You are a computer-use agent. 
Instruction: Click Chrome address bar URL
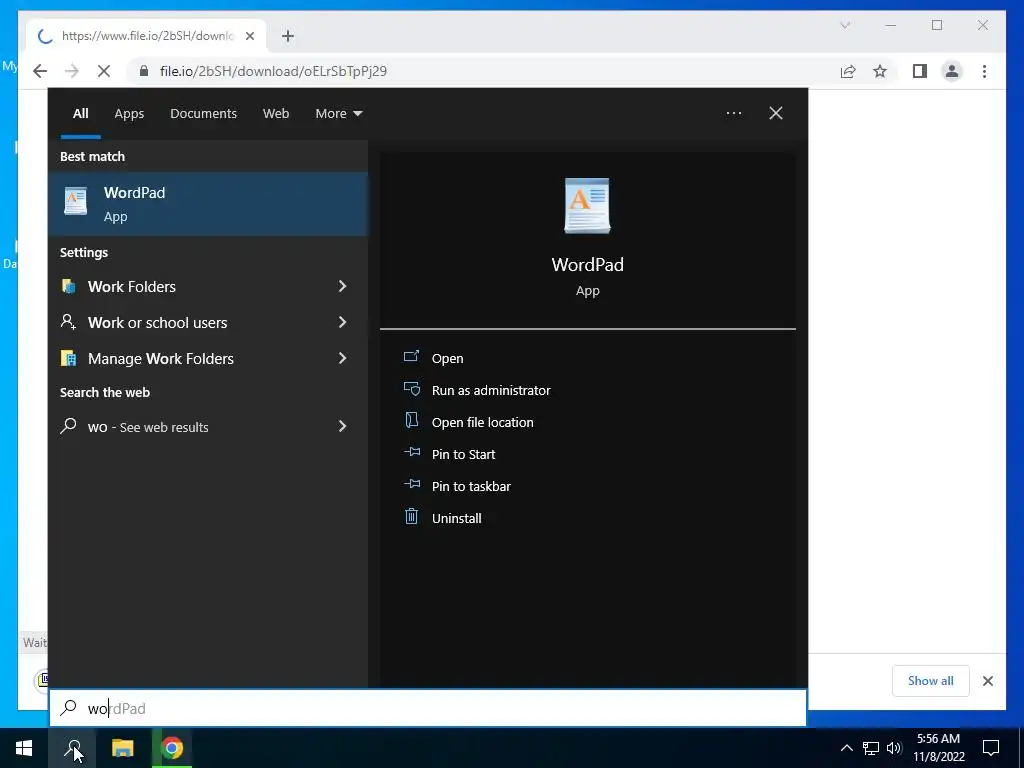coord(273,71)
